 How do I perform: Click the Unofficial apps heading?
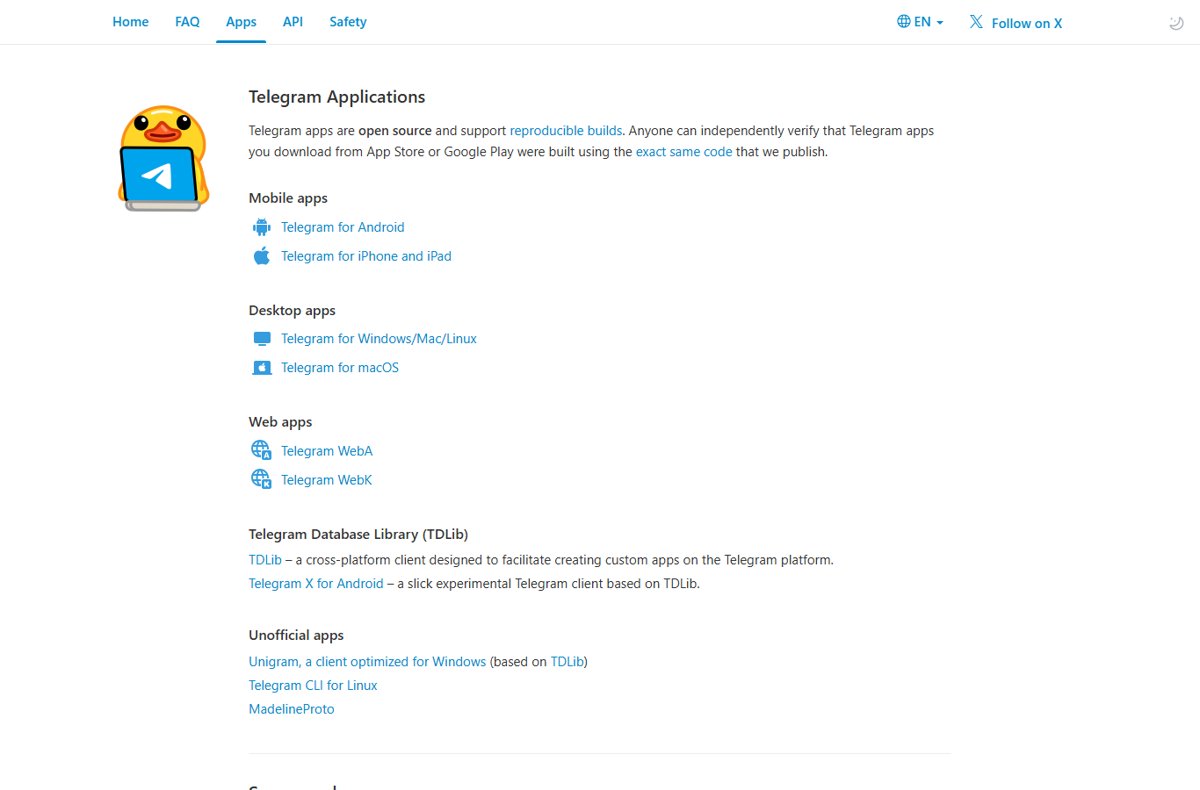[x=296, y=635]
